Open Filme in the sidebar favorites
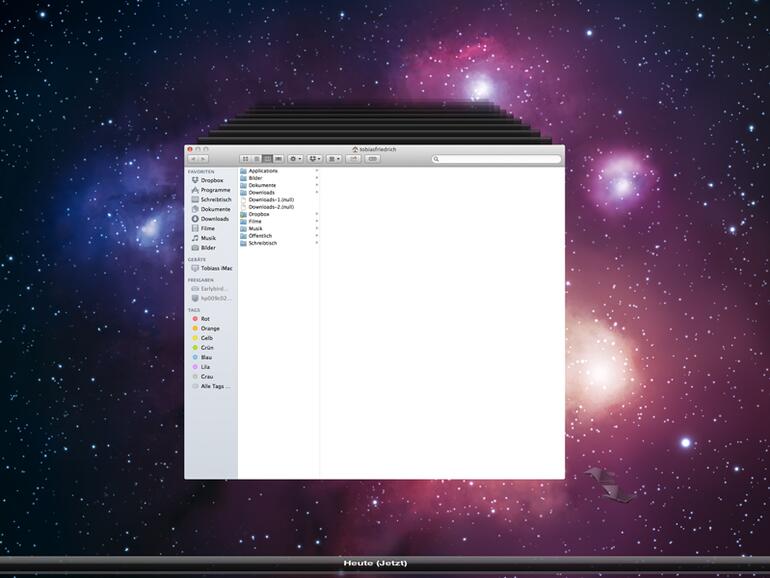Image resolution: width=770 pixels, height=578 pixels. 211,228
